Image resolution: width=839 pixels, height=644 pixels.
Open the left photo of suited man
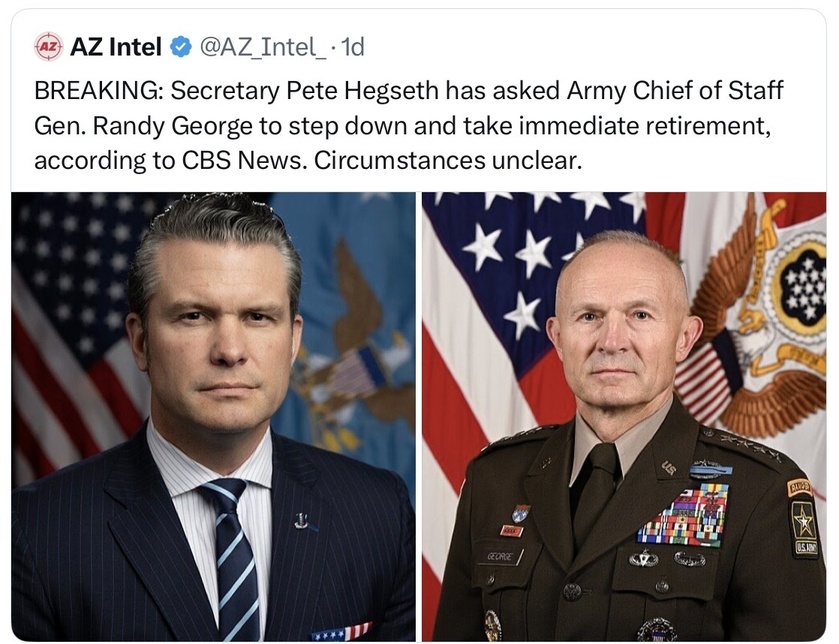(213, 416)
